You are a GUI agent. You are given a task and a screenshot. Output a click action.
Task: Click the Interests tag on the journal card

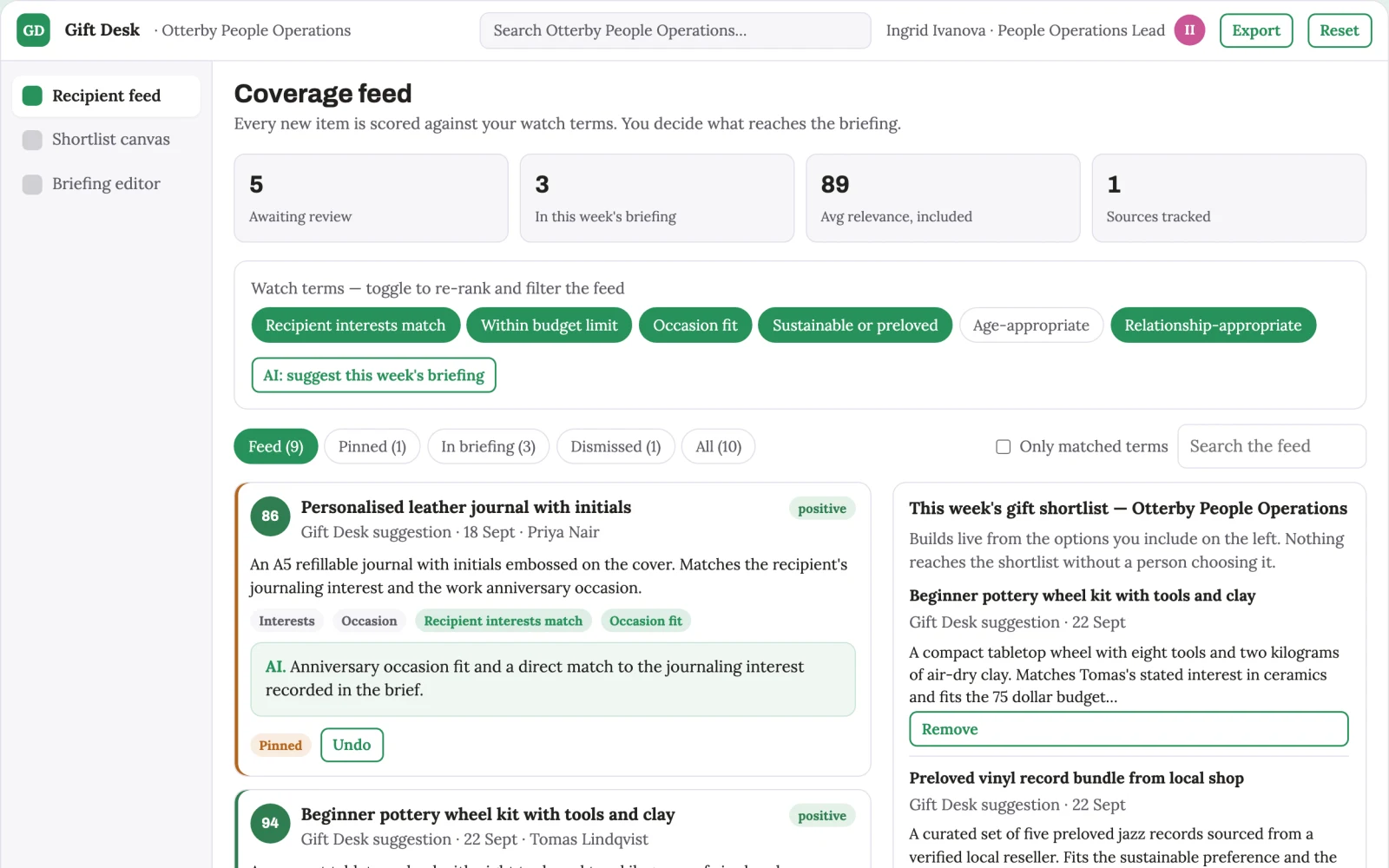coord(287,621)
